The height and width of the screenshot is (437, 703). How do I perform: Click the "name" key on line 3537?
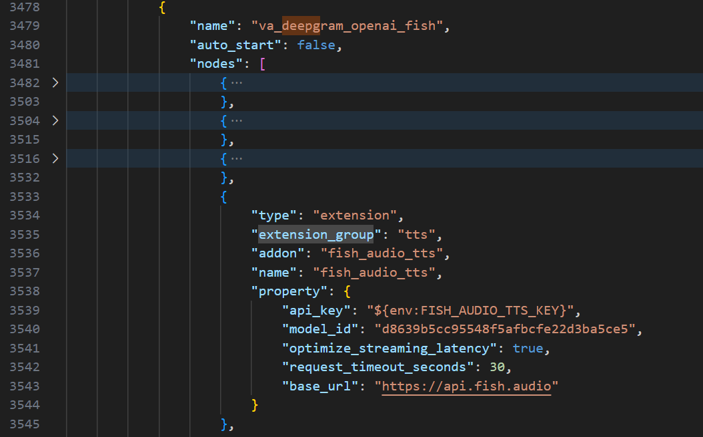click(x=274, y=273)
